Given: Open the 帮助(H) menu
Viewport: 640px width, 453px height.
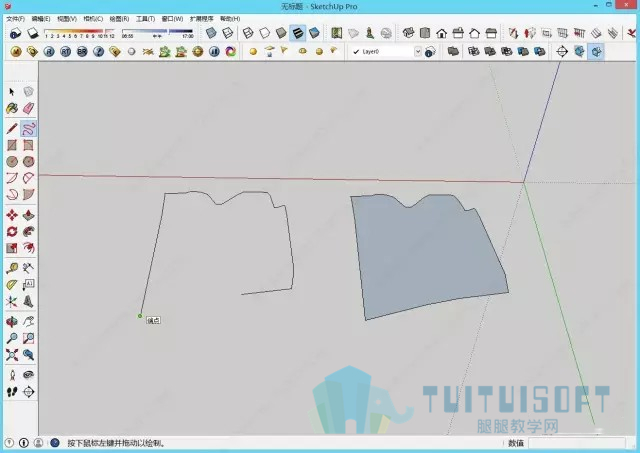Looking at the screenshot, I should pyautogui.click(x=230, y=19).
